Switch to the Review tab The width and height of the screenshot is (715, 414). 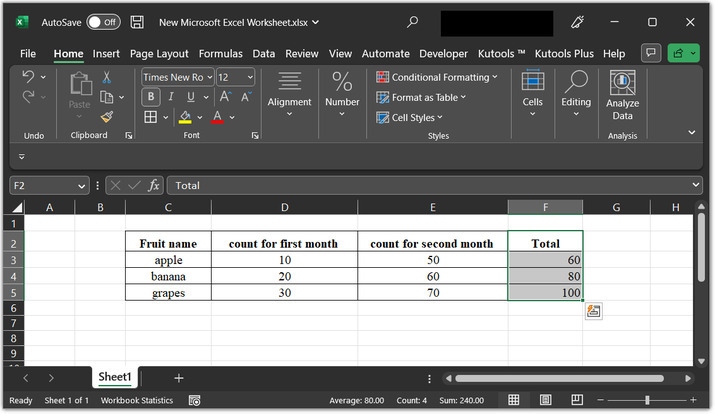pos(301,53)
